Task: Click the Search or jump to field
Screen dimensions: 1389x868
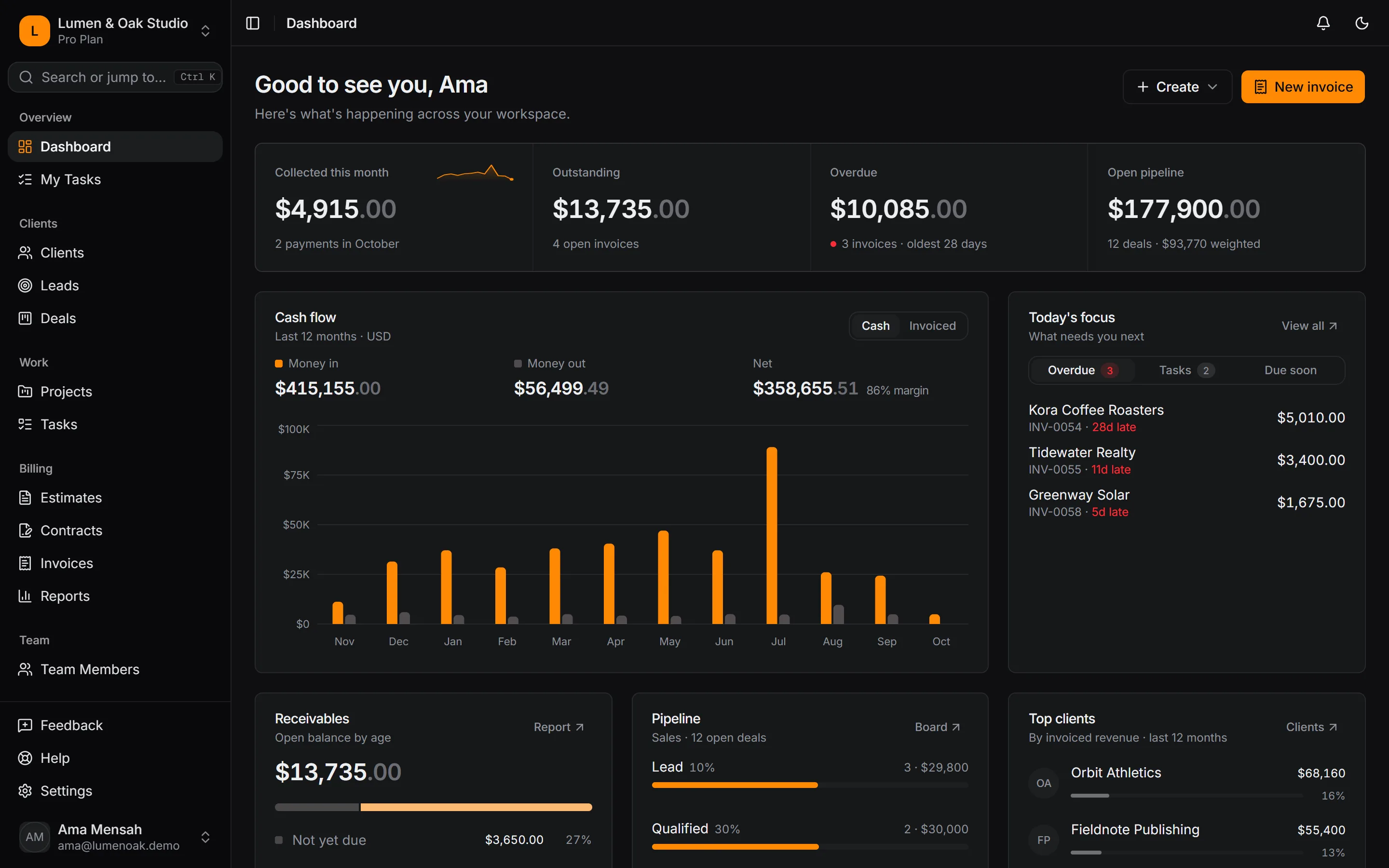Action: click(x=115, y=77)
